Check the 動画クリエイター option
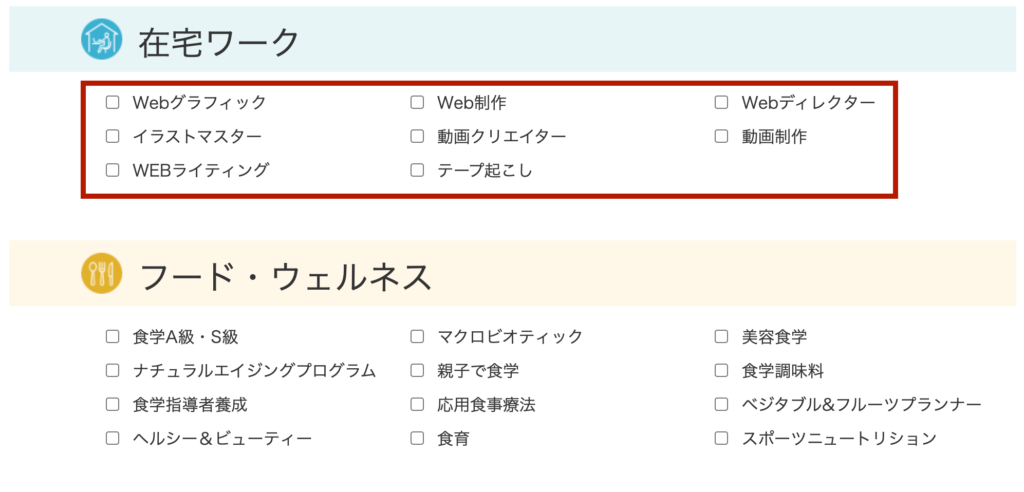Screen dimensions: 1024x492 click(x=417, y=137)
